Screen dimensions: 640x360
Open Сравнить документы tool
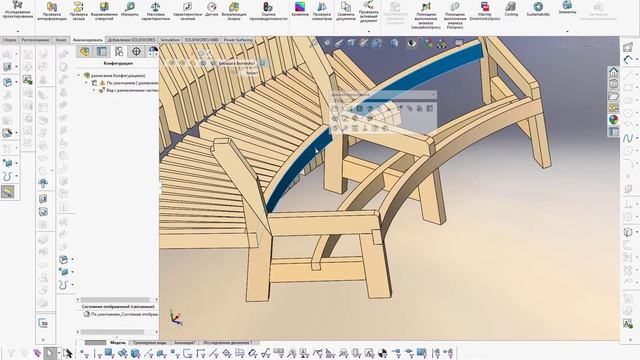tap(346, 11)
